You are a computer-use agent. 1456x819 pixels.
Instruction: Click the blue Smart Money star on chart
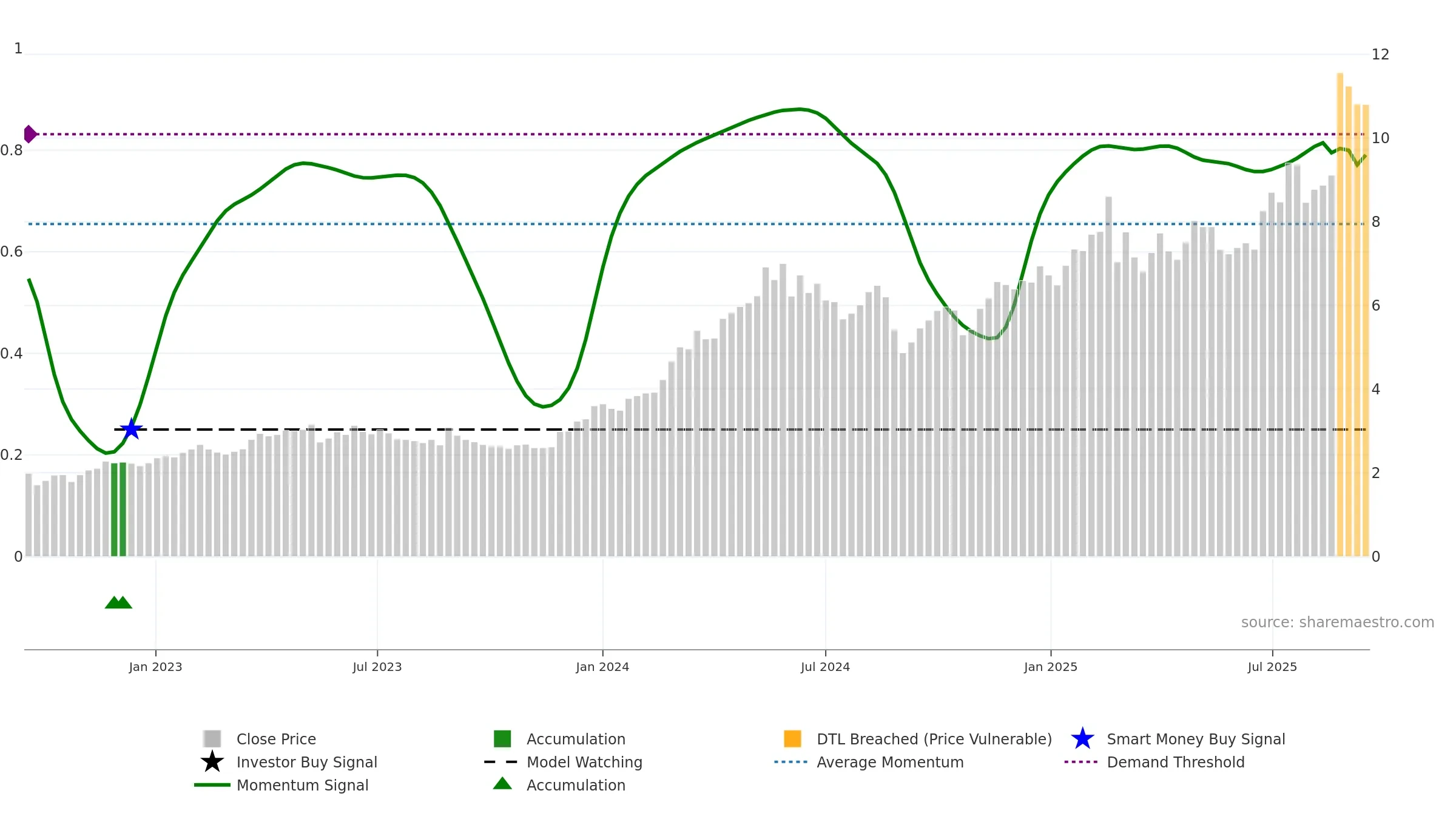point(131,429)
